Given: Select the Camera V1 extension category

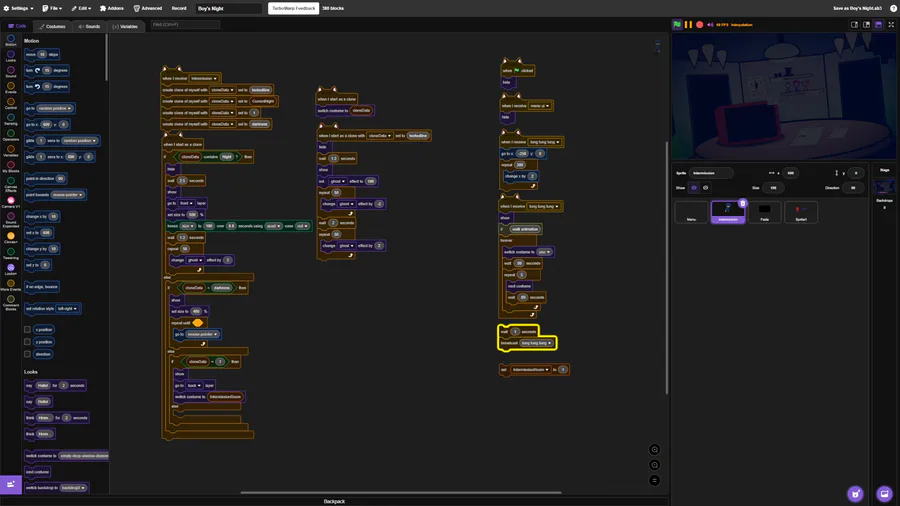Looking at the screenshot, I should pos(10,203).
